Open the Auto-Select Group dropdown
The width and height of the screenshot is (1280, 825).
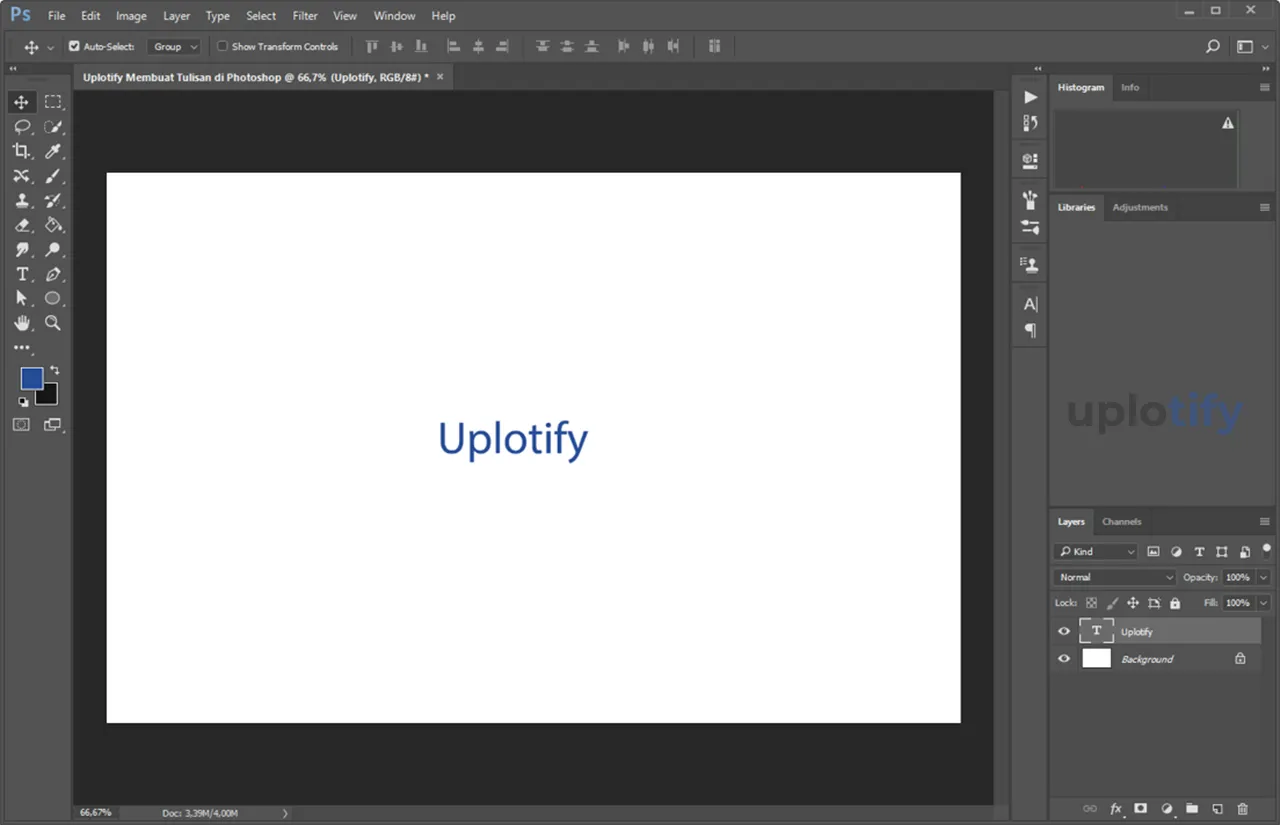click(175, 46)
